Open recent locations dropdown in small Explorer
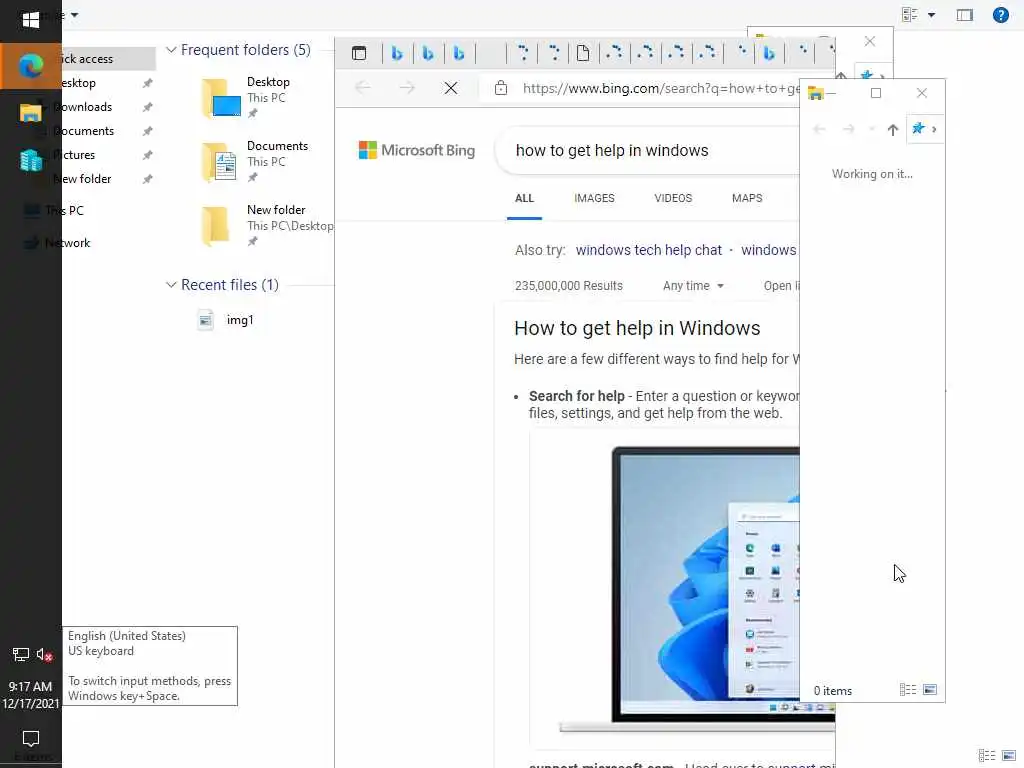 pyautogui.click(x=871, y=129)
